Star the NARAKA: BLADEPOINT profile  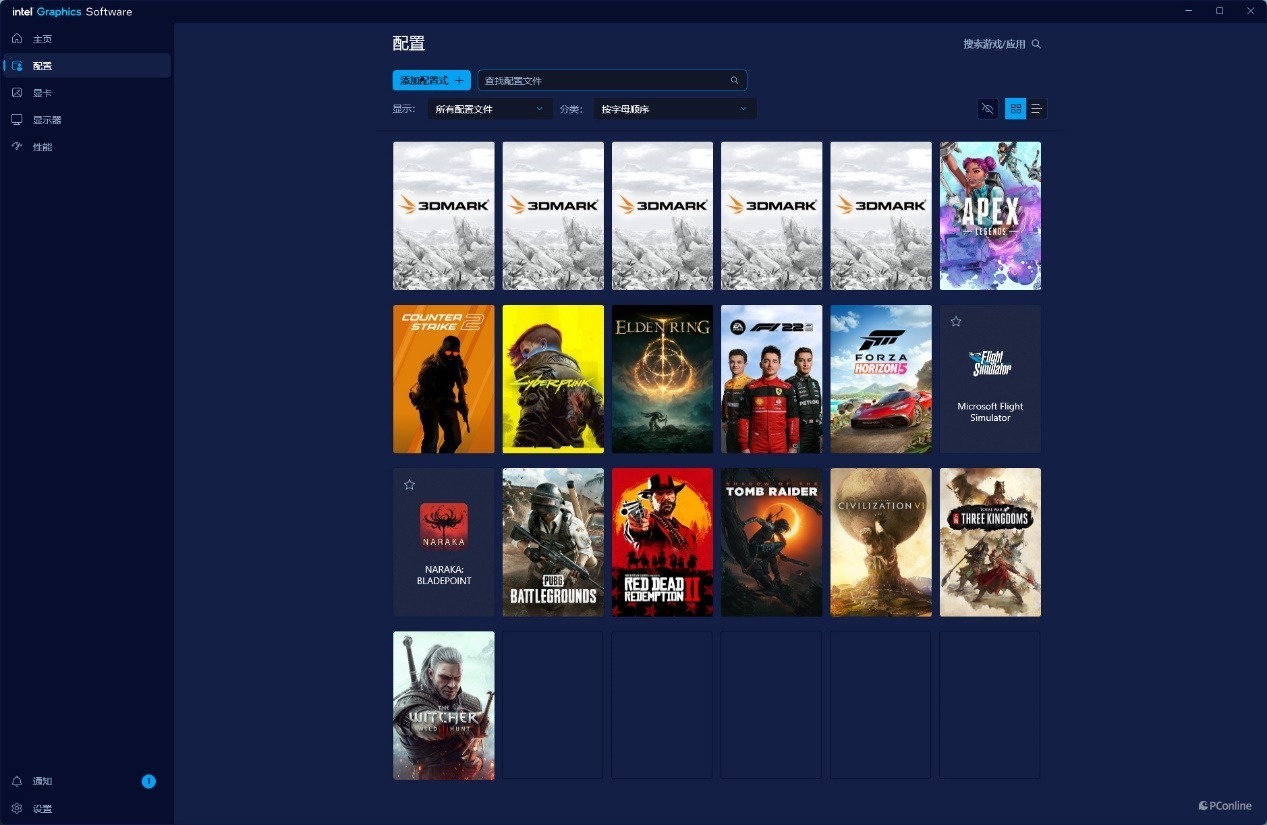(409, 485)
